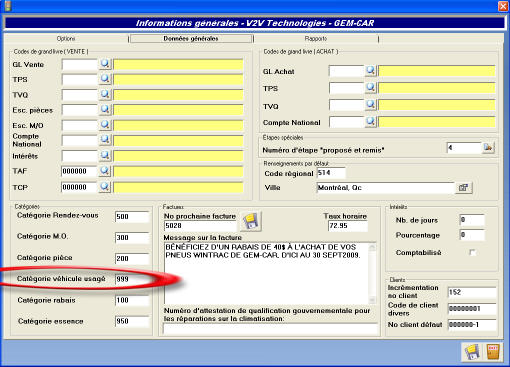510x367 pixels.
Task: Open lookup for Intérêts code
Action: click(105, 155)
